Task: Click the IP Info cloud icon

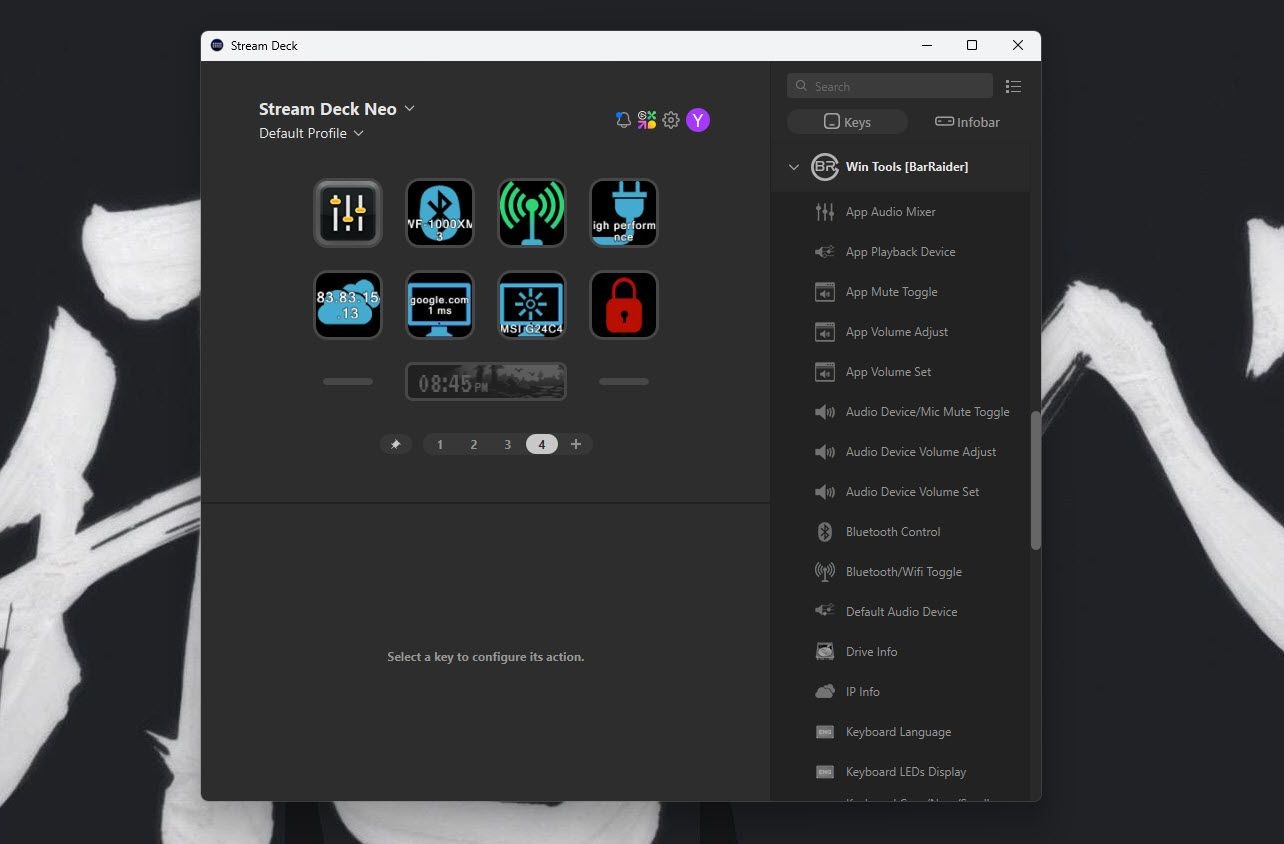Action: click(x=825, y=692)
